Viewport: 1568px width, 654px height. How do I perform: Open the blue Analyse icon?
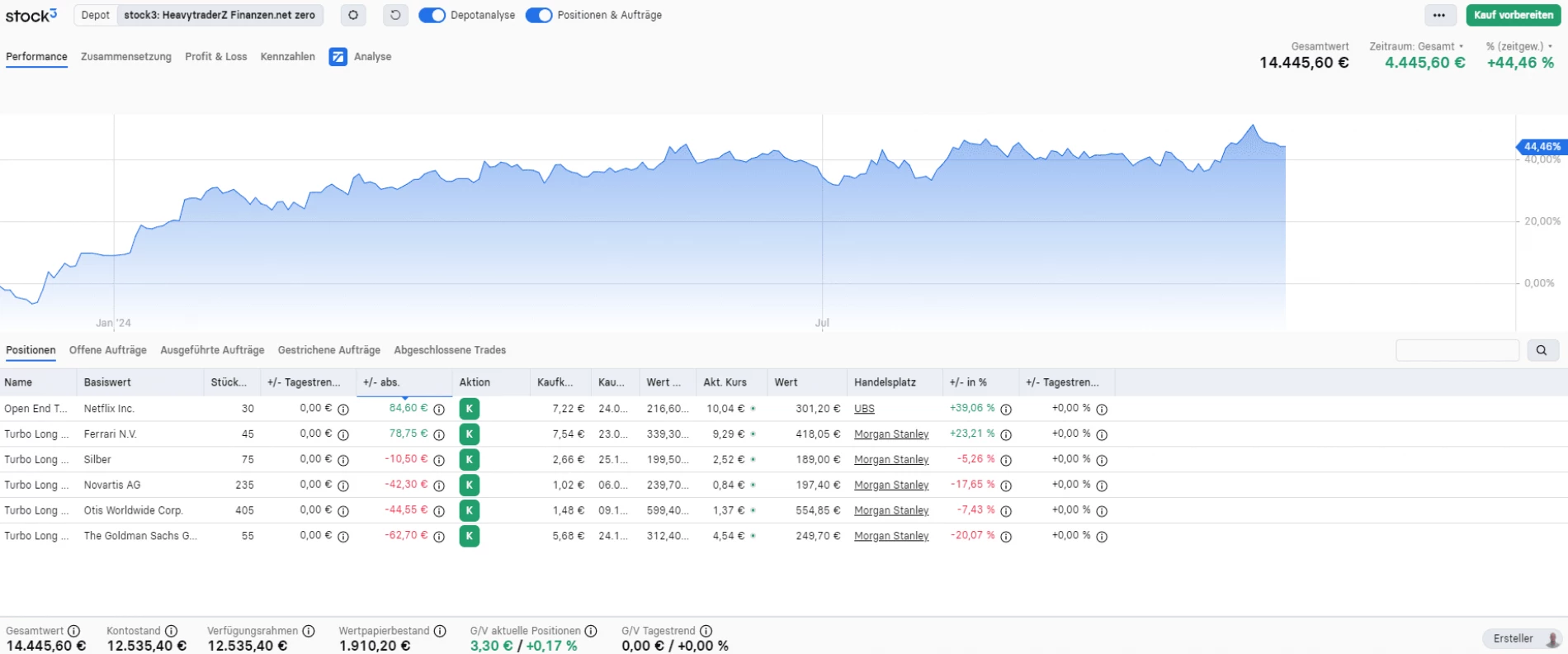click(x=338, y=57)
